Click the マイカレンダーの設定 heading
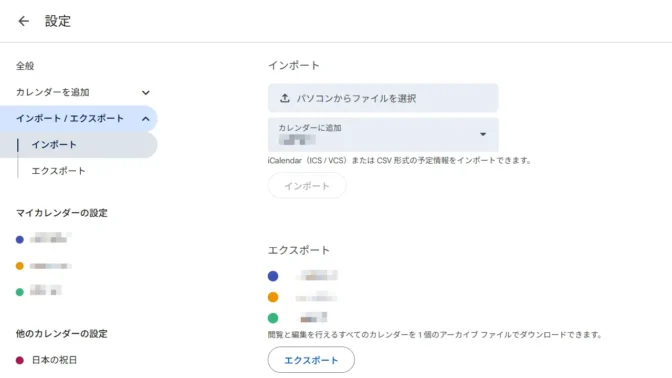The height and width of the screenshot is (378, 672). pos(62,213)
